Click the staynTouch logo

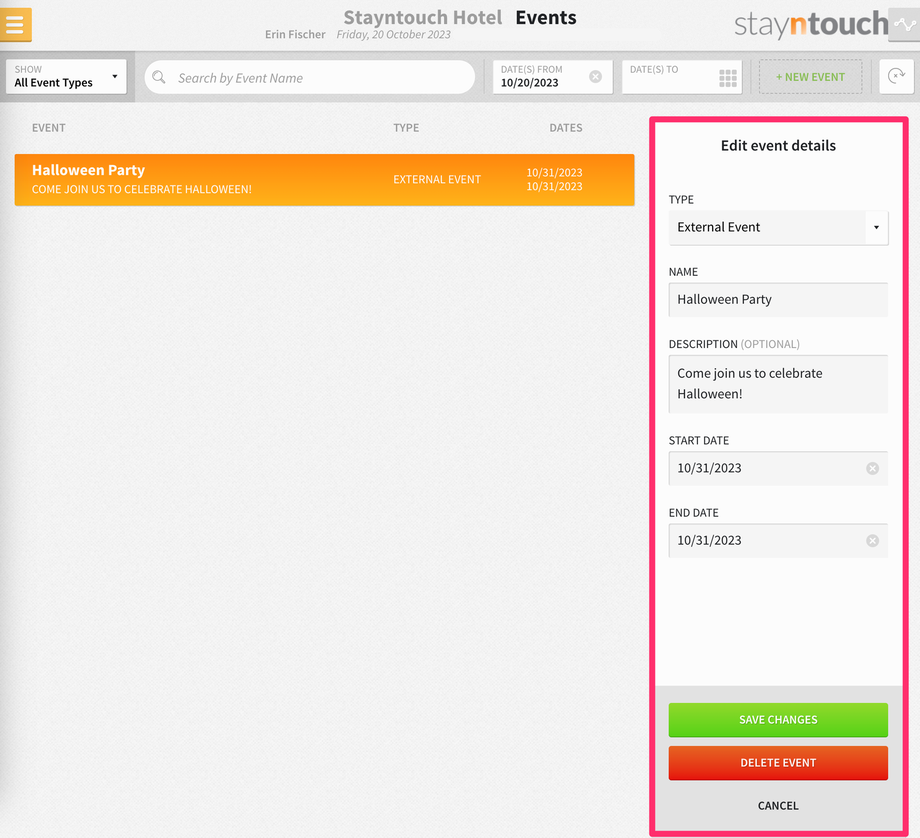point(811,25)
